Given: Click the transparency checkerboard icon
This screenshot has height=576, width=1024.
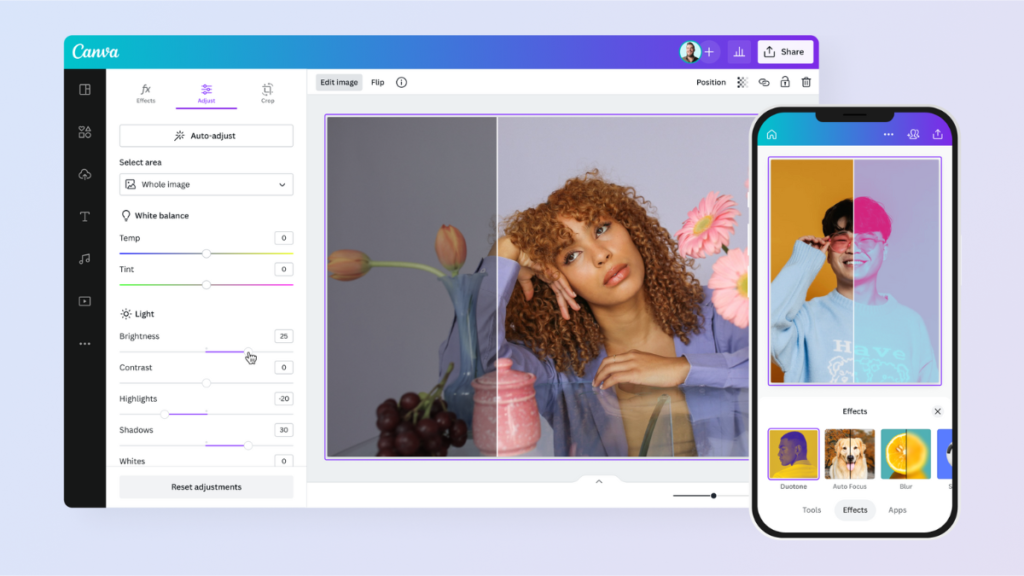Looking at the screenshot, I should [x=742, y=82].
